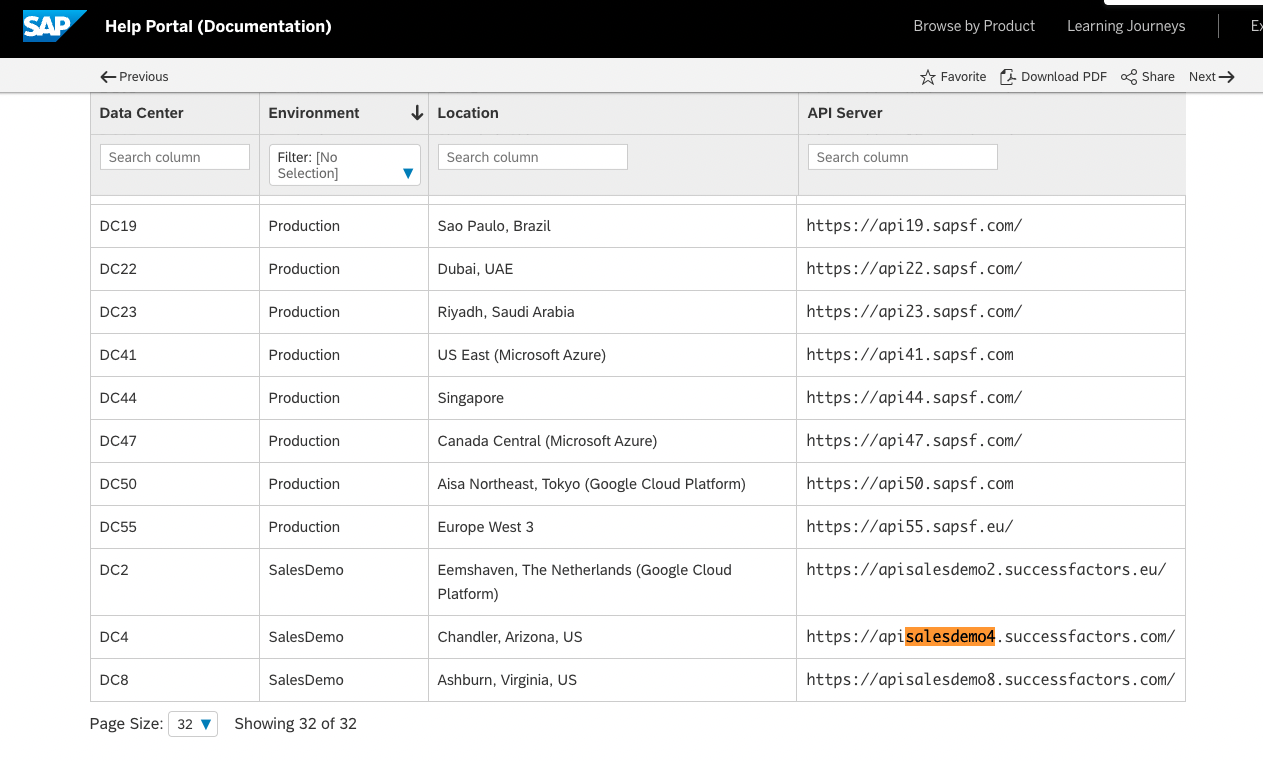Click the Location column header

pyautogui.click(x=468, y=113)
